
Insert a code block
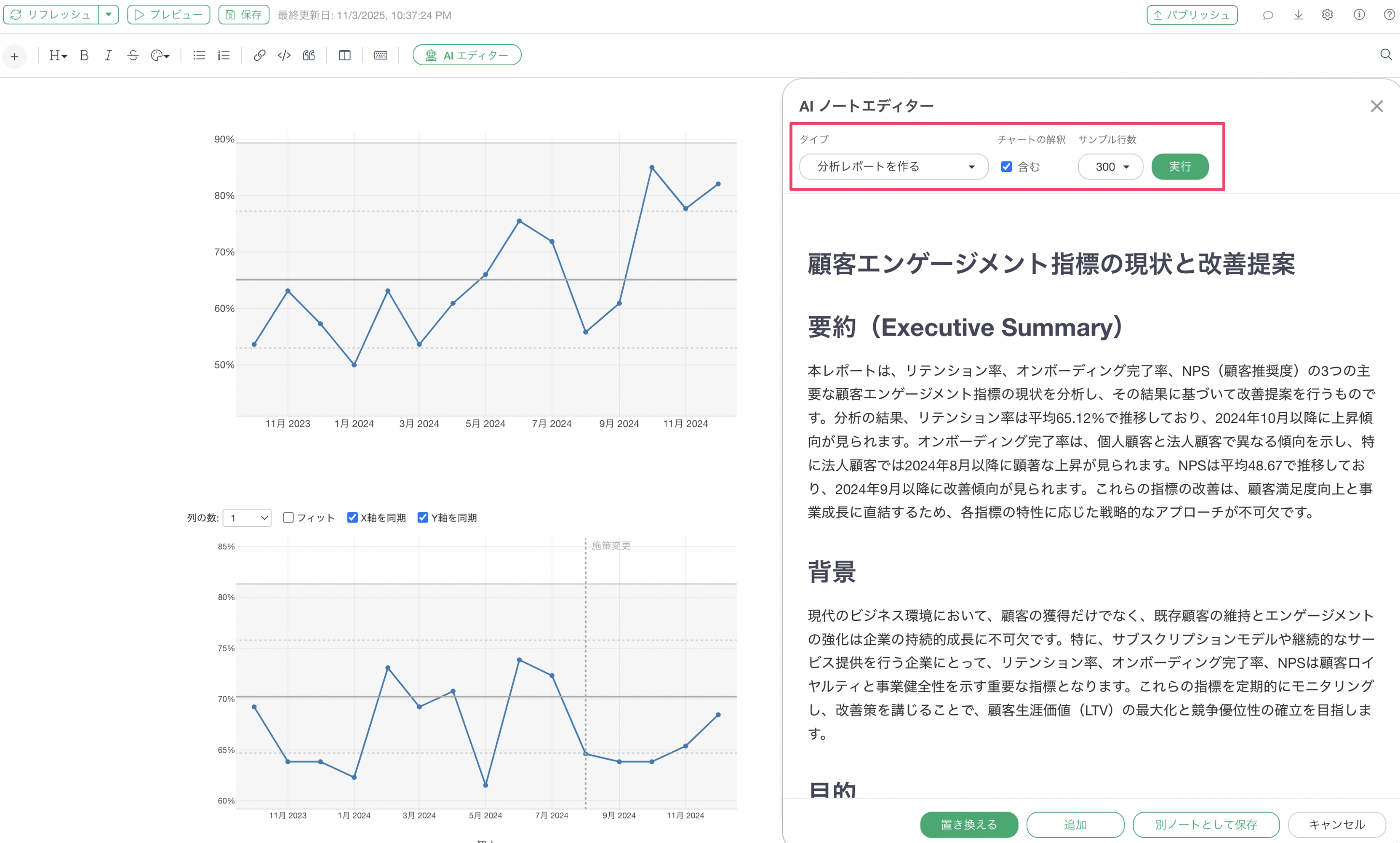point(284,55)
